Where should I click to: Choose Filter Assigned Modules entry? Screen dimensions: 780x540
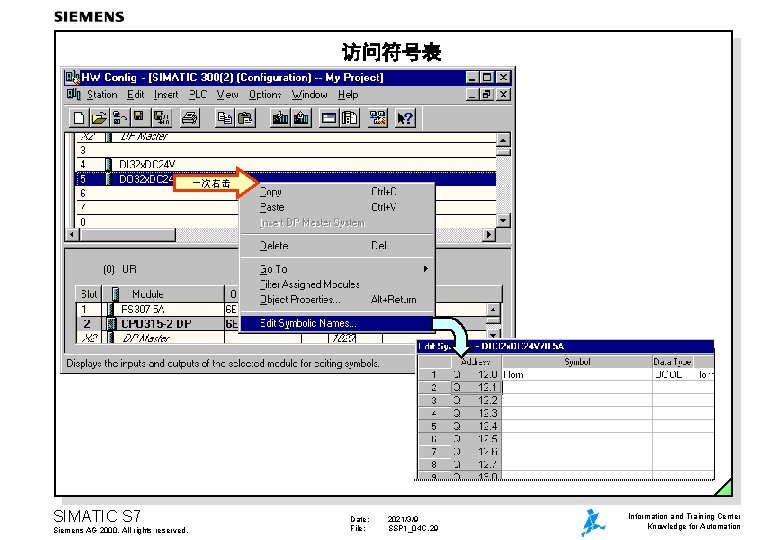(337, 284)
